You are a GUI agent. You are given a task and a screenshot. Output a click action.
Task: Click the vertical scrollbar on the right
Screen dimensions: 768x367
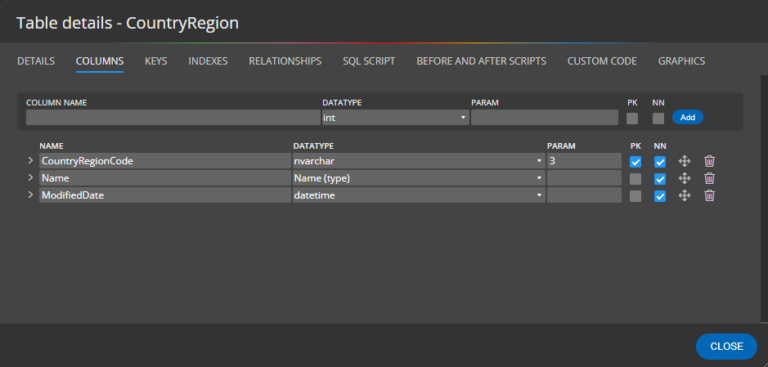coord(764,198)
